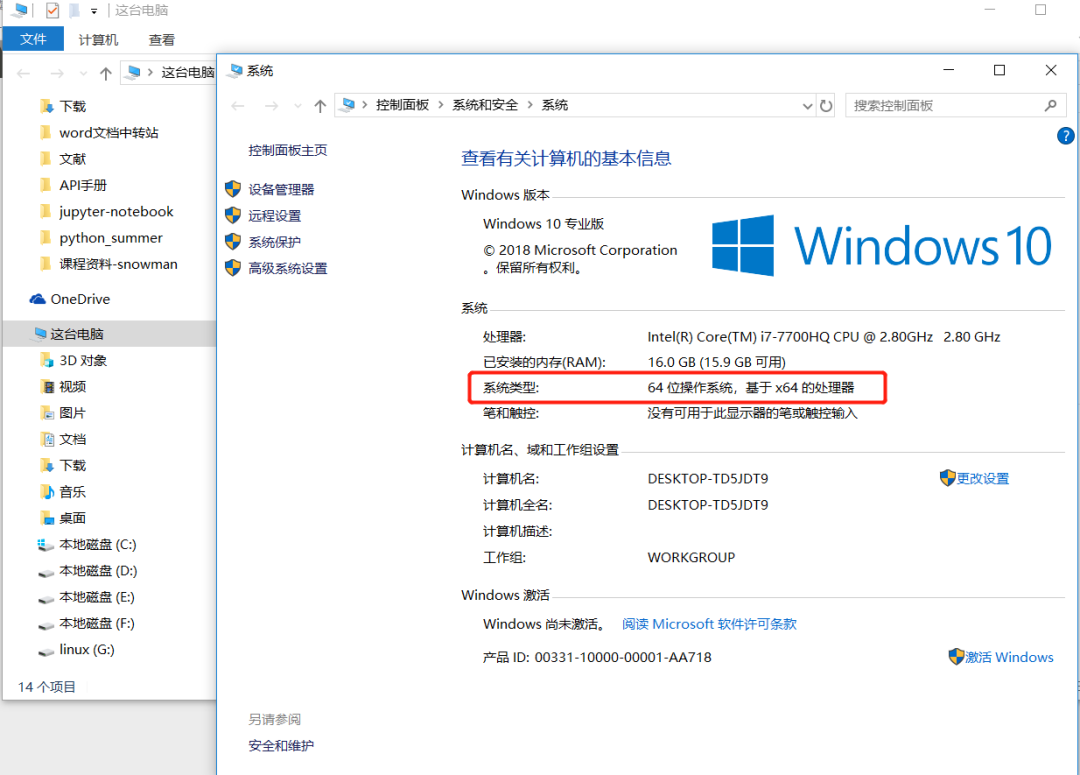Screen dimensions: 1080x775
Task: Go up one level in Explorer window
Action: pos(105,73)
